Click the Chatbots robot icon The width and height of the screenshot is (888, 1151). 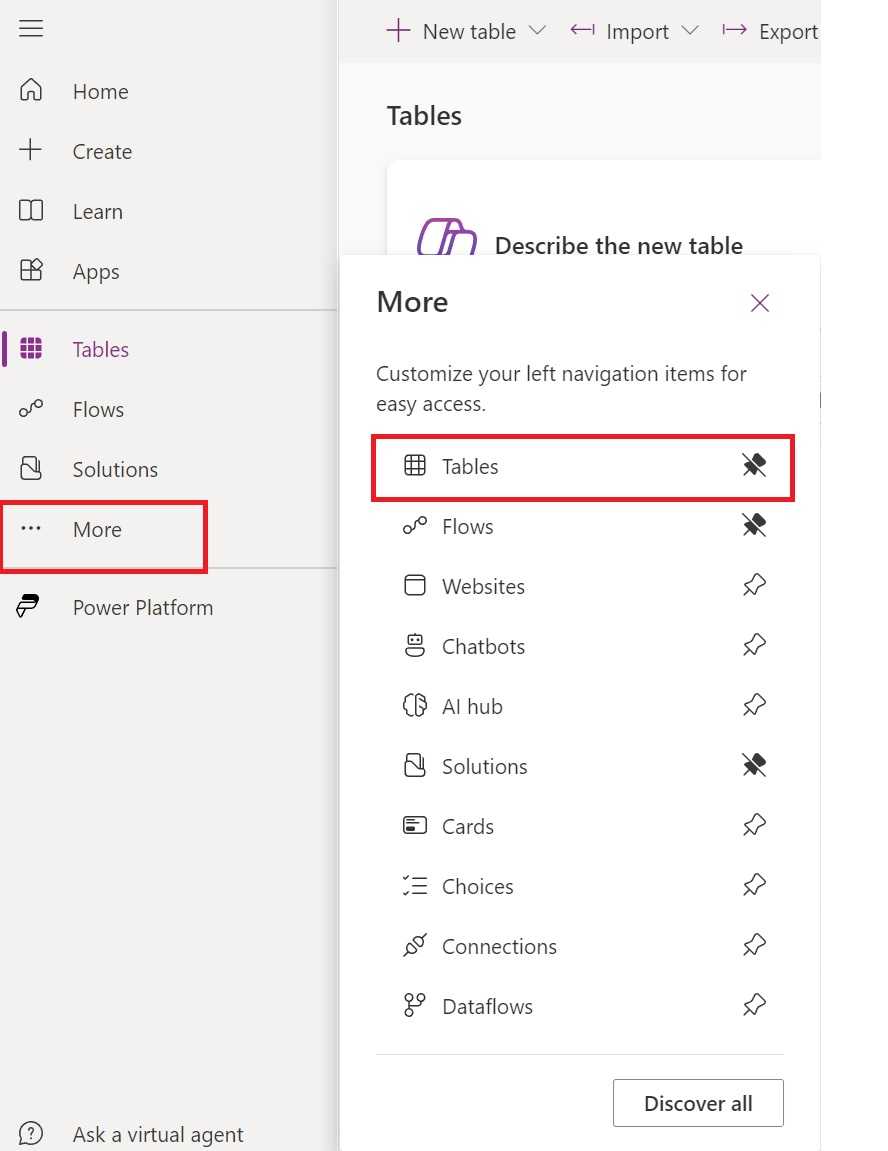click(x=415, y=645)
